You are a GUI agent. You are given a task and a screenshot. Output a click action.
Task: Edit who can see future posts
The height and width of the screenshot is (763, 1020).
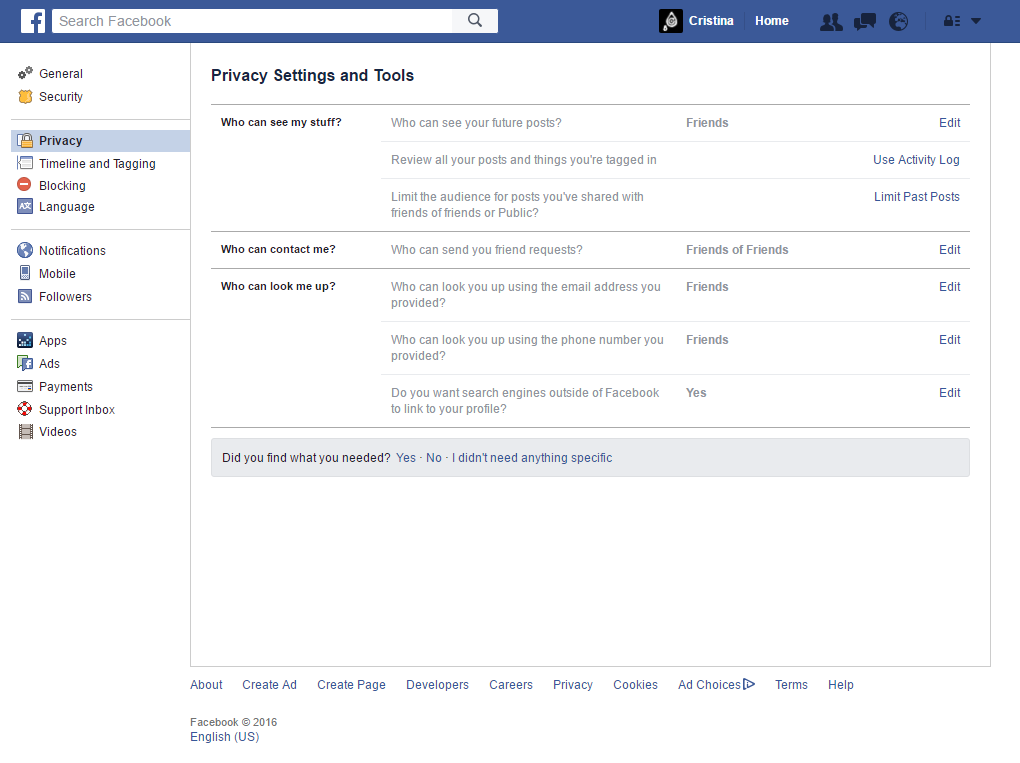[949, 123]
